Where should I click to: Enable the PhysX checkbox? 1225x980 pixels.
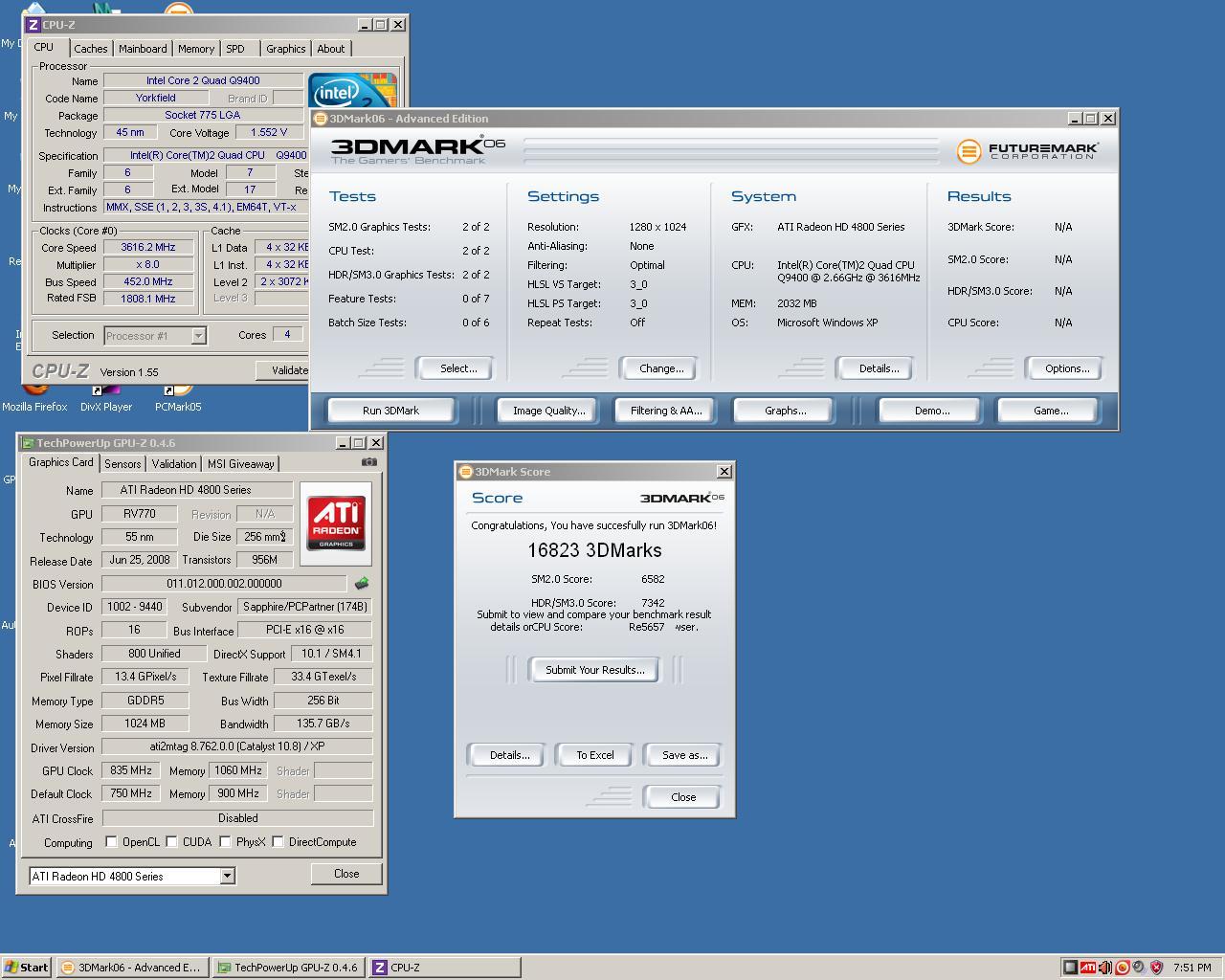coord(225,842)
